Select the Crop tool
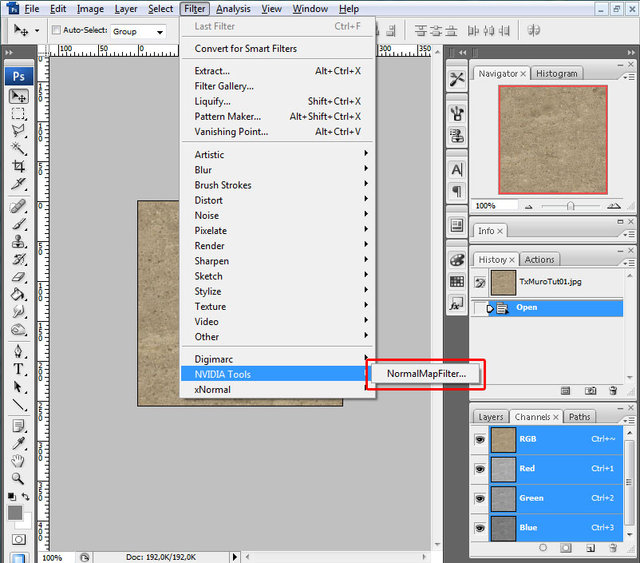 pos(18,165)
